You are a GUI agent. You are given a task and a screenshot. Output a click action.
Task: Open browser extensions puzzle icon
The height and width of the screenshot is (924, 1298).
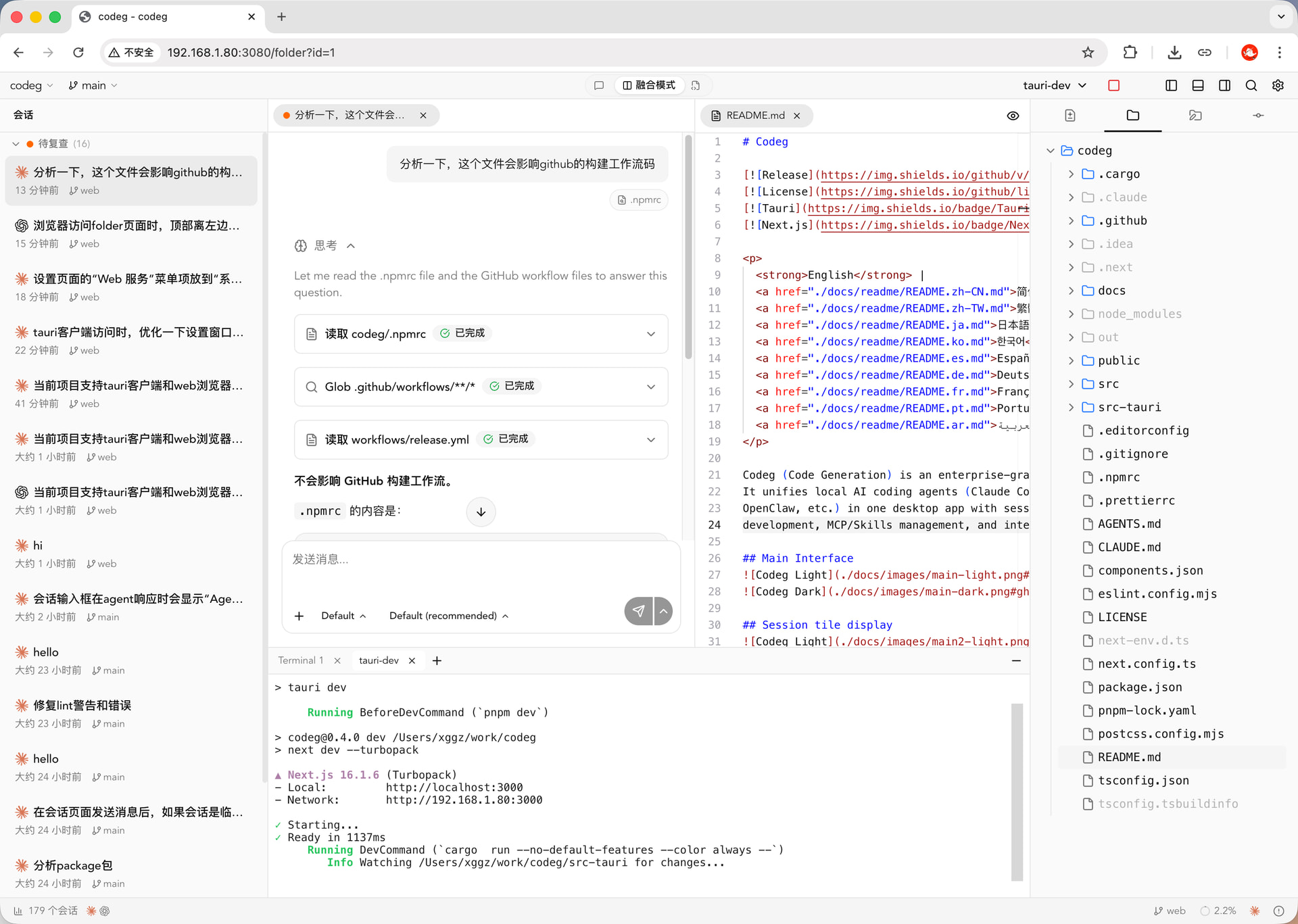pyautogui.click(x=1130, y=52)
